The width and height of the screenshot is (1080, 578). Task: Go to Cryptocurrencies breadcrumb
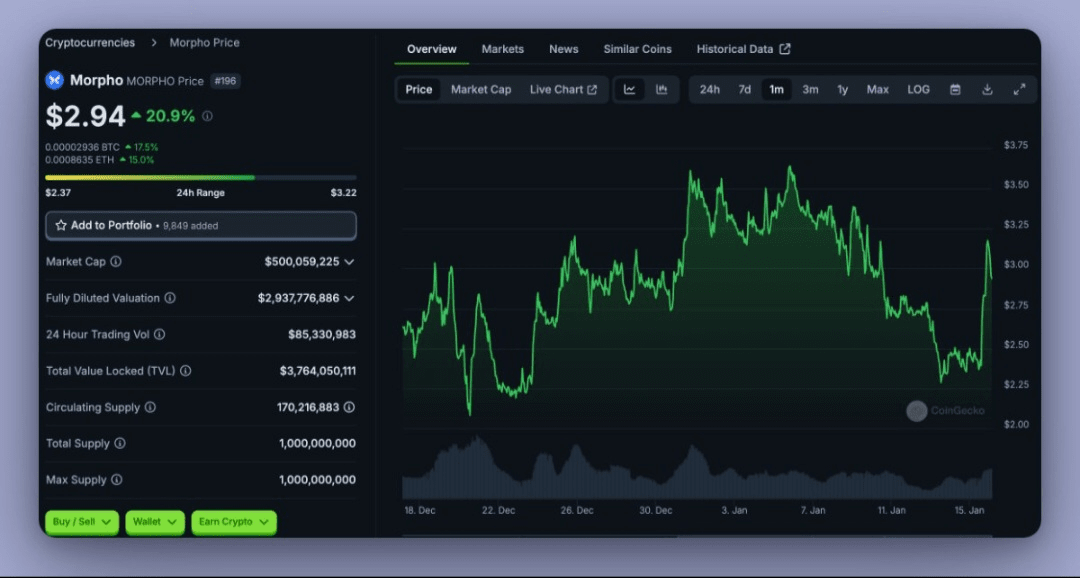click(x=90, y=43)
